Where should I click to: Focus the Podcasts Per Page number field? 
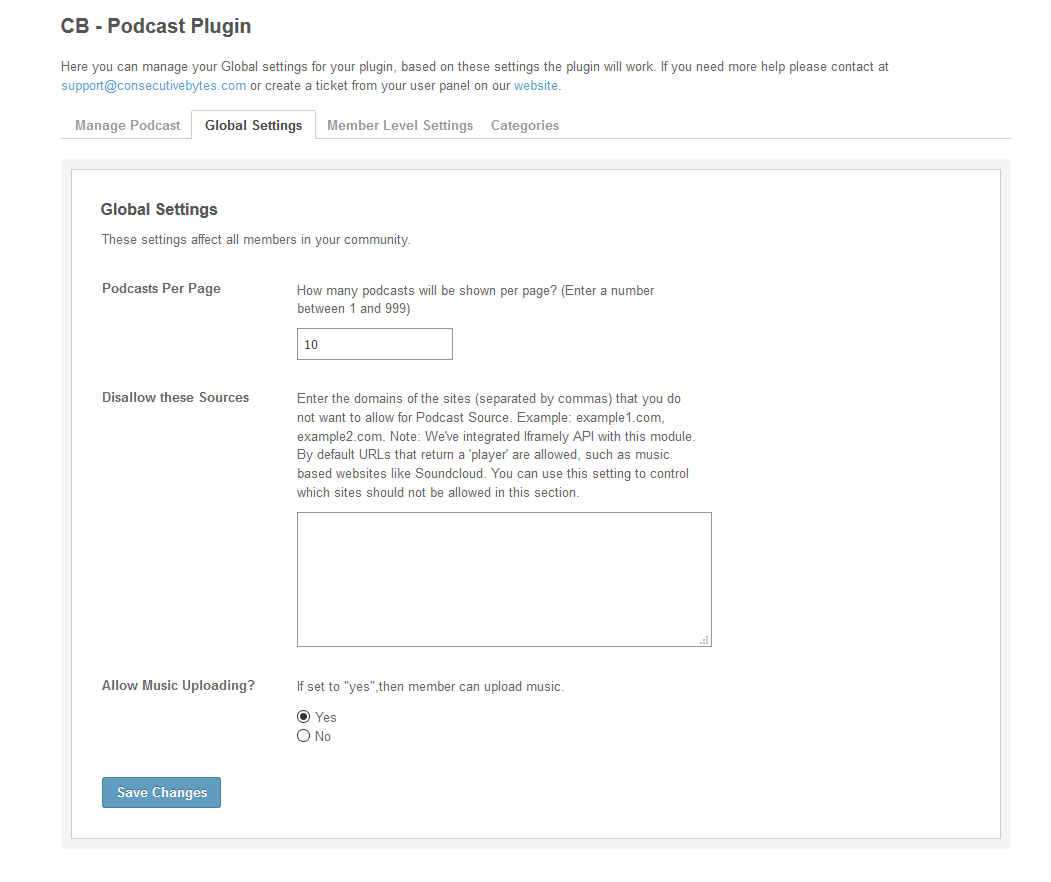point(374,344)
